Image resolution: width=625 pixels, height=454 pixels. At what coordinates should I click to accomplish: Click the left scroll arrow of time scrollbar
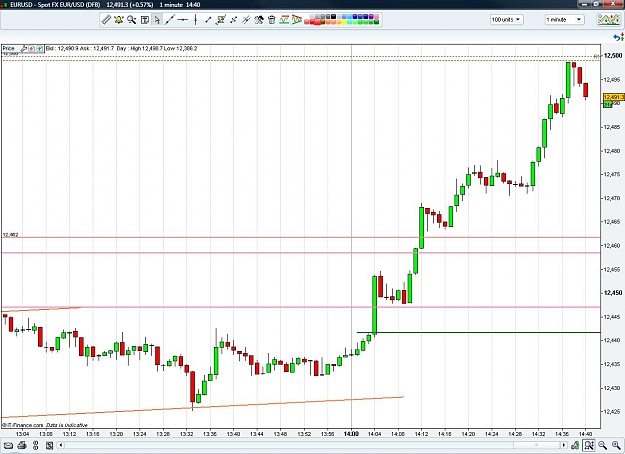tap(61, 445)
